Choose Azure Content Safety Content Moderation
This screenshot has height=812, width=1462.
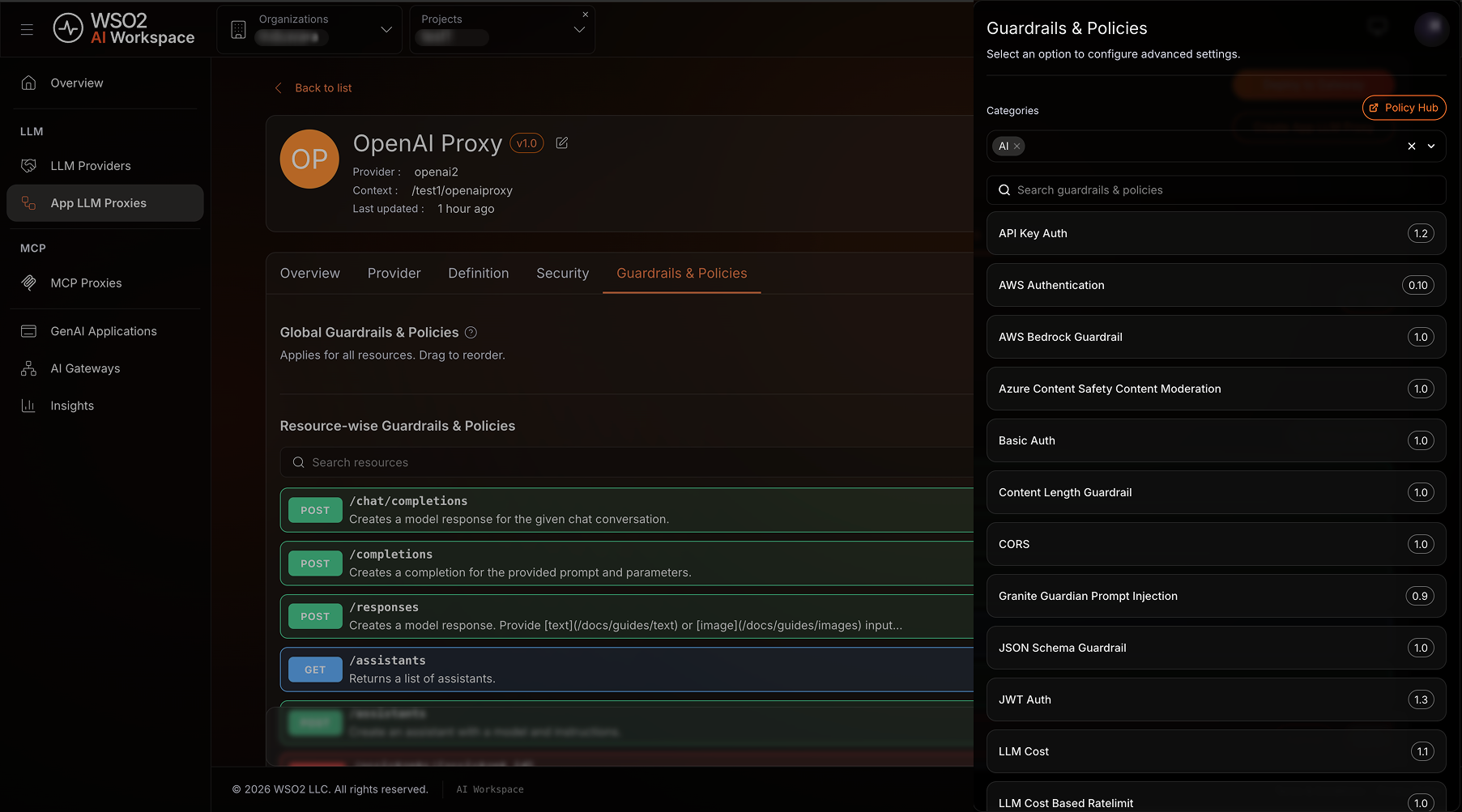[1216, 389]
